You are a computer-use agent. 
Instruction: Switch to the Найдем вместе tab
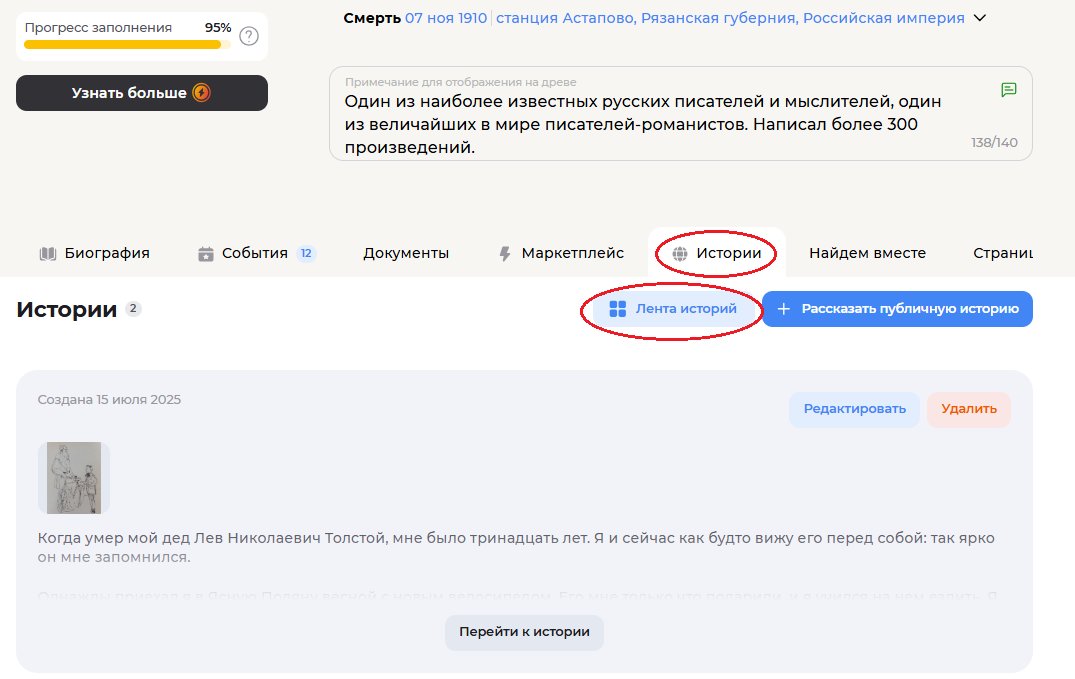click(x=867, y=253)
